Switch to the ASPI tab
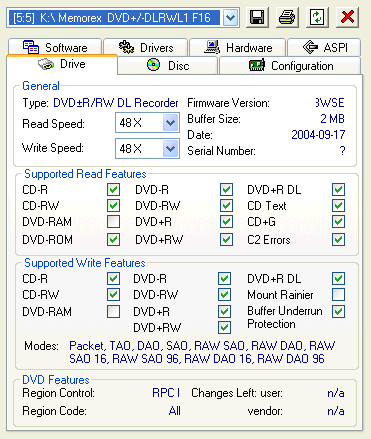This screenshot has height=439, width=371. click(x=324, y=47)
